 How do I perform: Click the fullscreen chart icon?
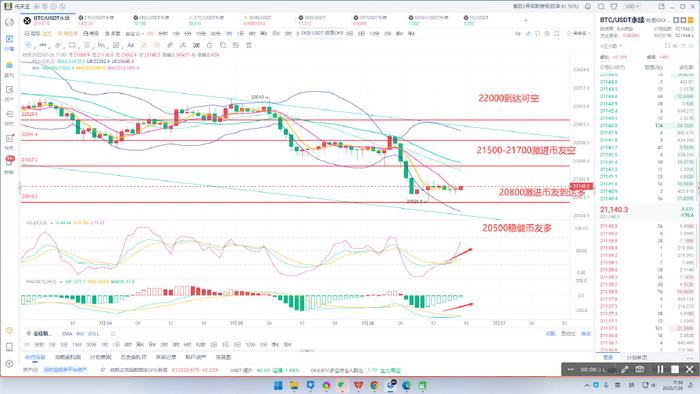pos(557,33)
